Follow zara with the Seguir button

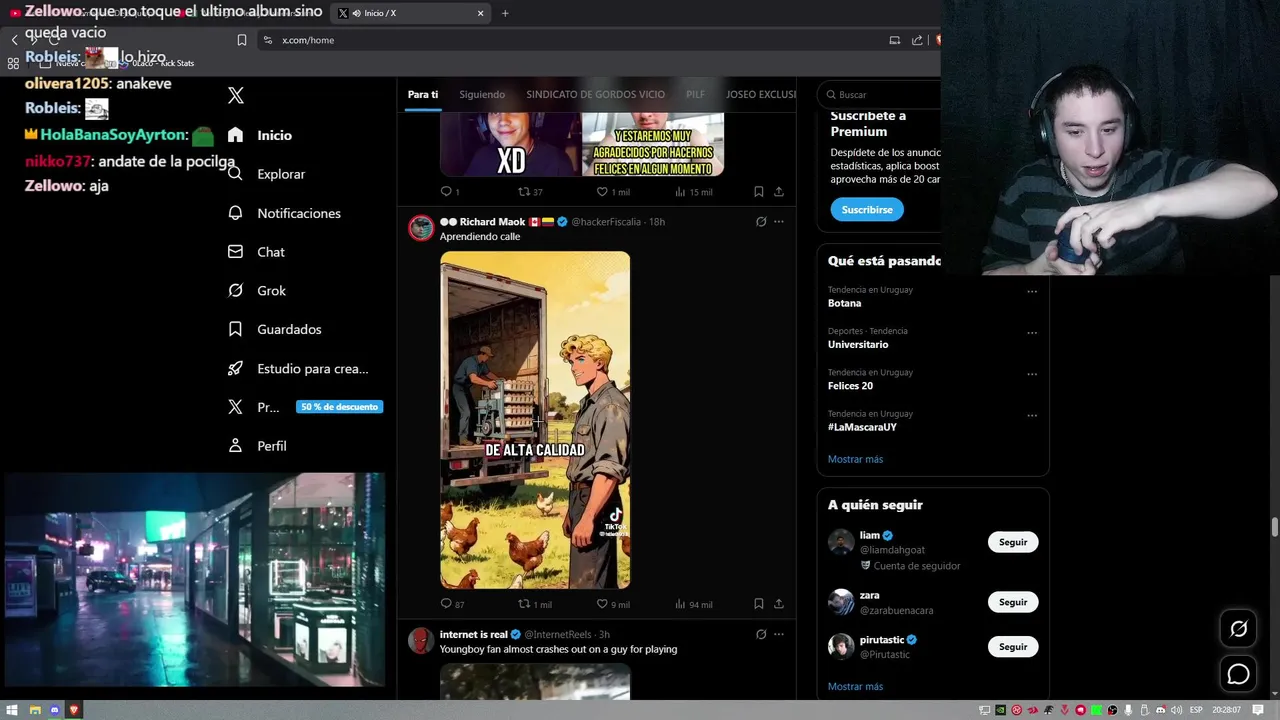[1013, 602]
